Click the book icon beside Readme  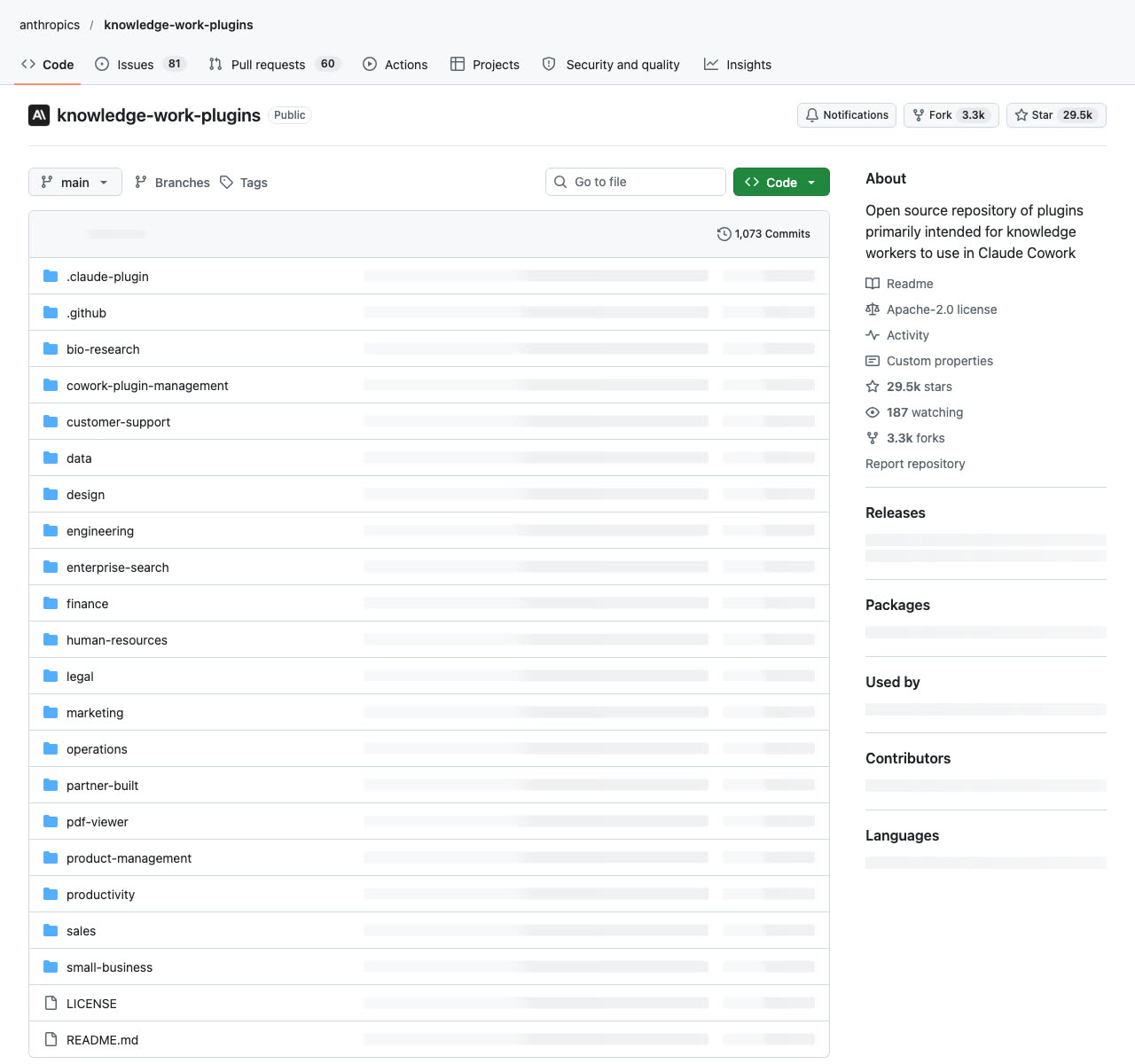873,284
